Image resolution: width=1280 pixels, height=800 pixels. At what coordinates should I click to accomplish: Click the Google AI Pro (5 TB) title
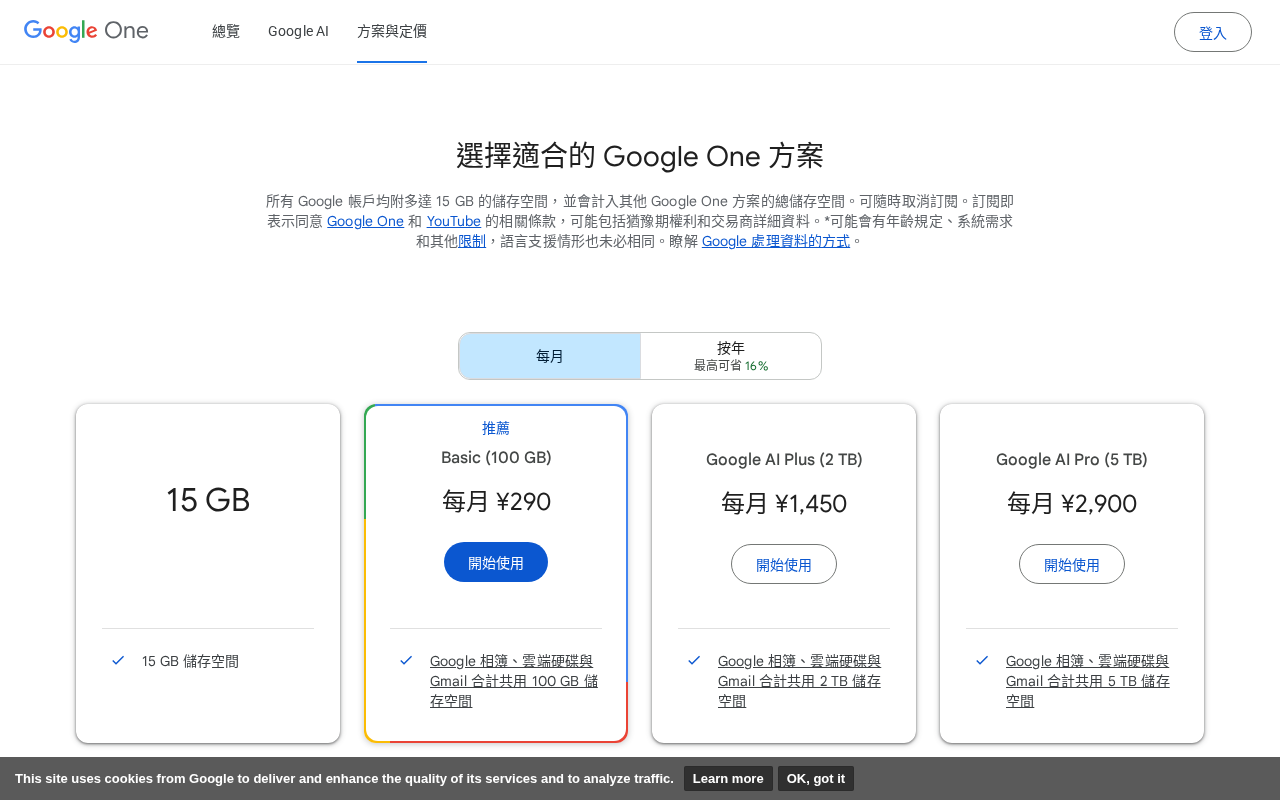1072,459
